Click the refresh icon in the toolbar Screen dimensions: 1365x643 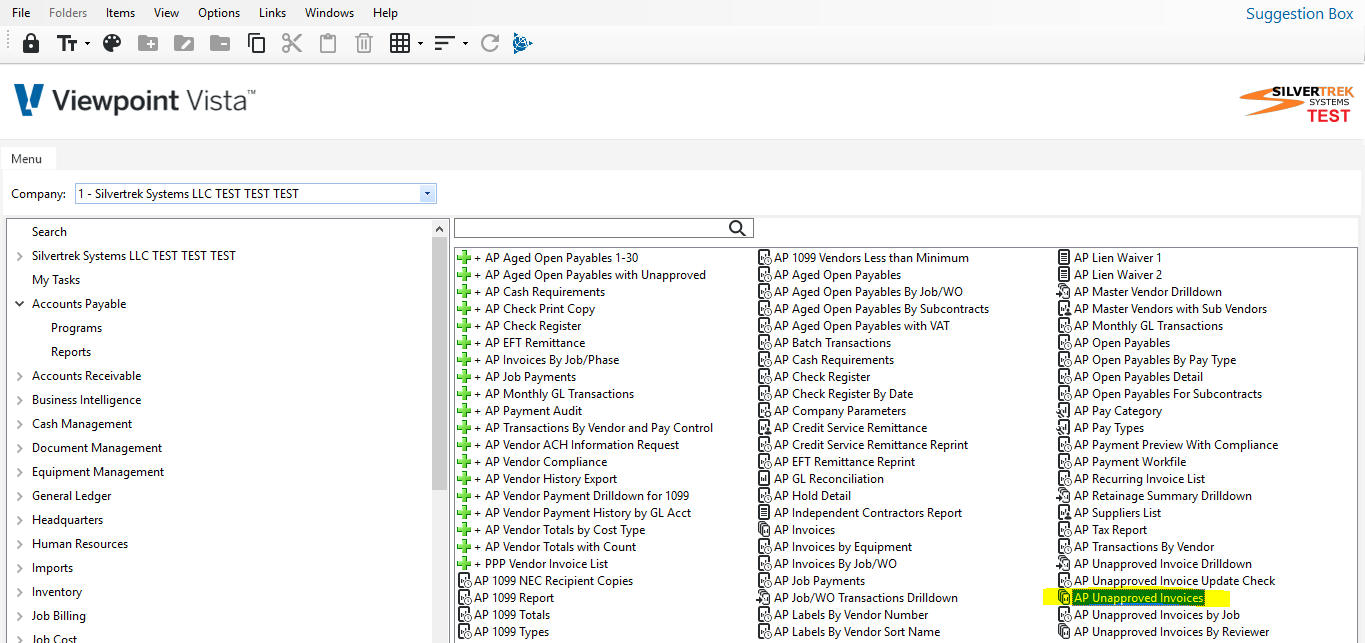tap(490, 43)
